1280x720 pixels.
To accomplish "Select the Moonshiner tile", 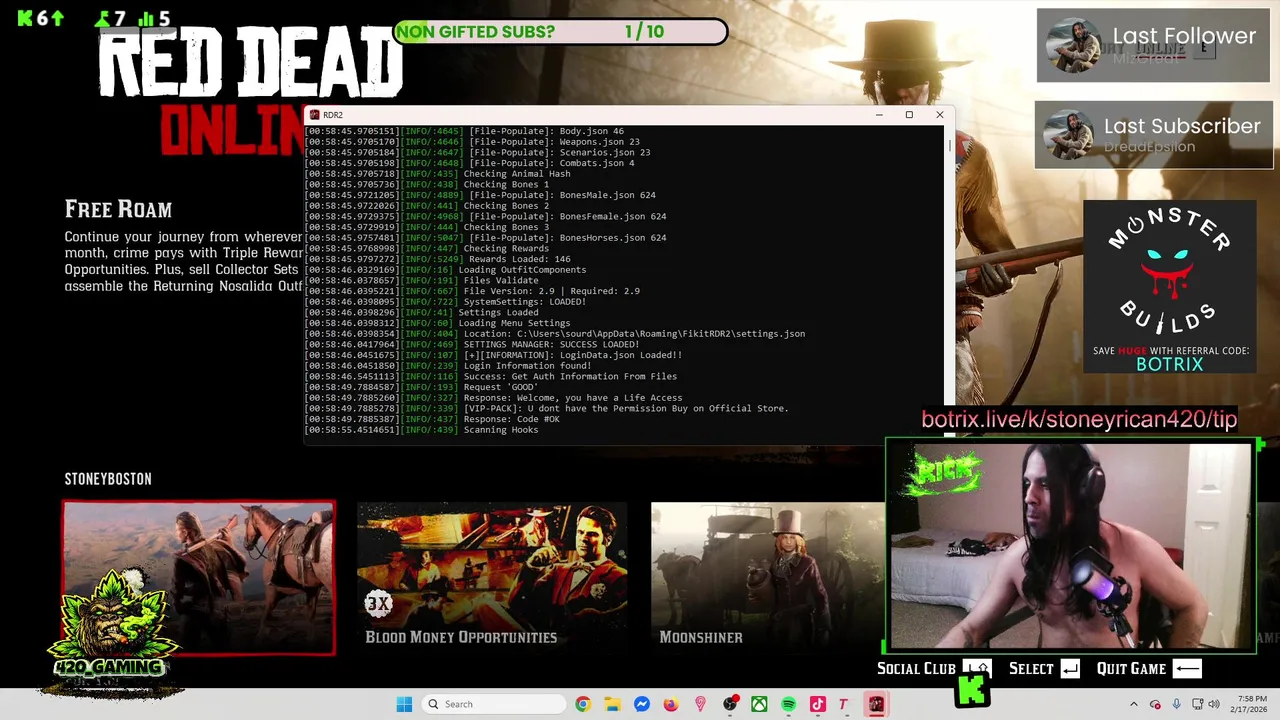I will 767,578.
